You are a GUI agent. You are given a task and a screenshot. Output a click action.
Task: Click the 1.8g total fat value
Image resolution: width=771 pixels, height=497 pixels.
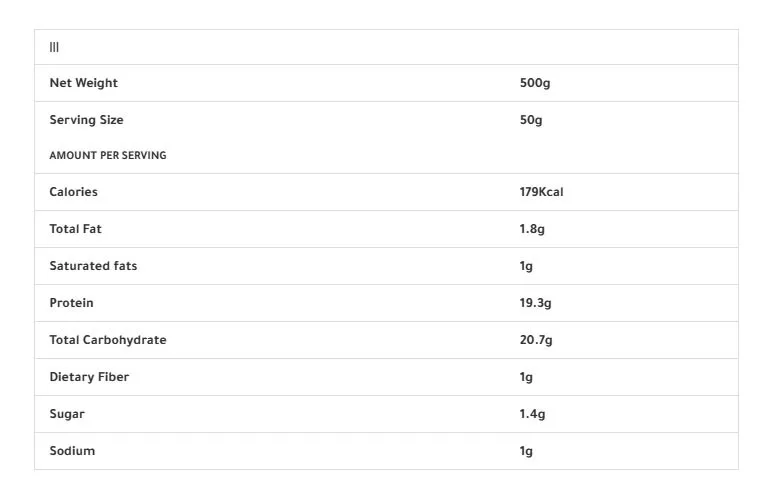point(532,229)
